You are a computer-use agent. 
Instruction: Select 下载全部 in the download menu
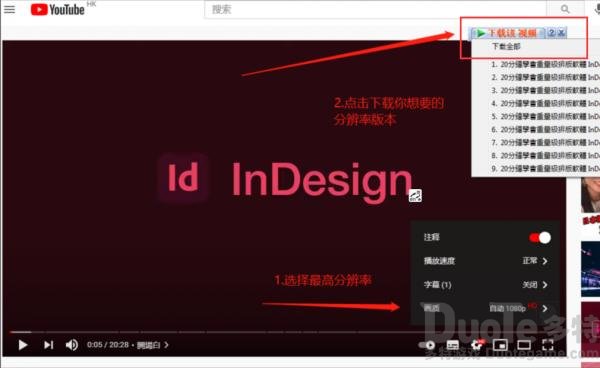click(x=506, y=46)
